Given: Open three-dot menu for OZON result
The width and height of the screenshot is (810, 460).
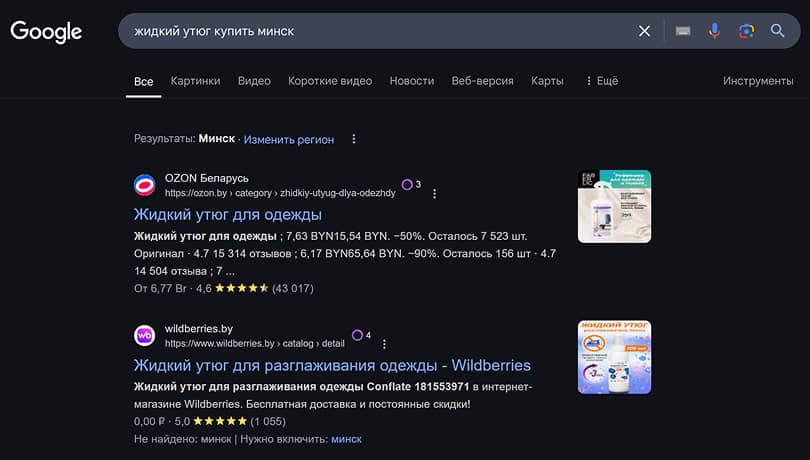Looking at the screenshot, I should coord(434,193).
